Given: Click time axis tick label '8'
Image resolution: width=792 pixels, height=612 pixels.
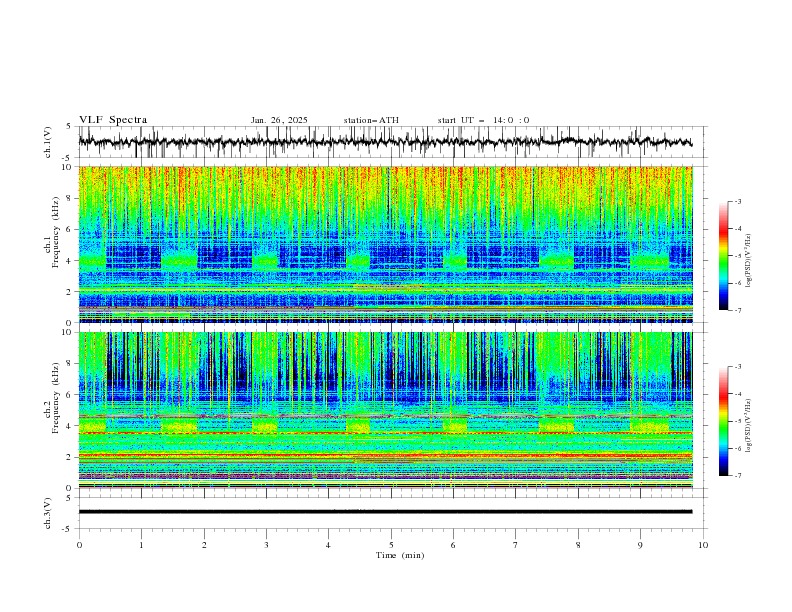Looking at the screenshot, I should pos(578,545).
